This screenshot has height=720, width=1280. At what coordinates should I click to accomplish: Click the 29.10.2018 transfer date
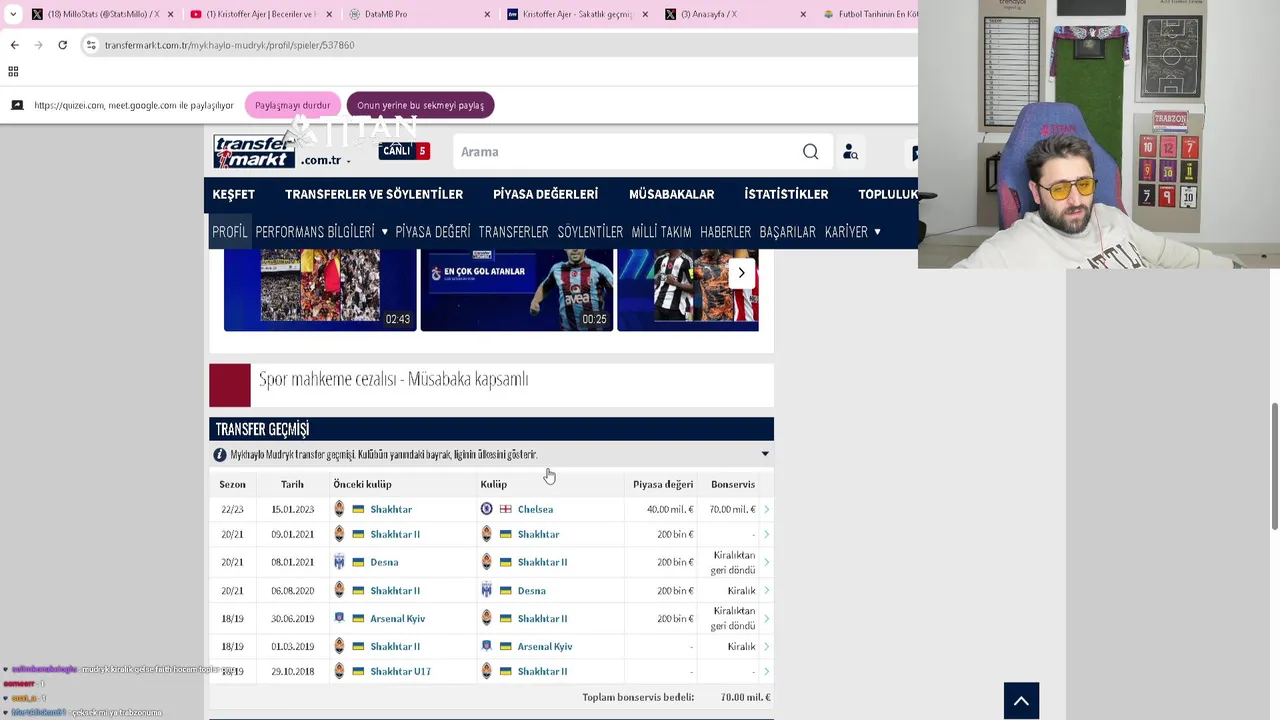[x=292, y=671]
